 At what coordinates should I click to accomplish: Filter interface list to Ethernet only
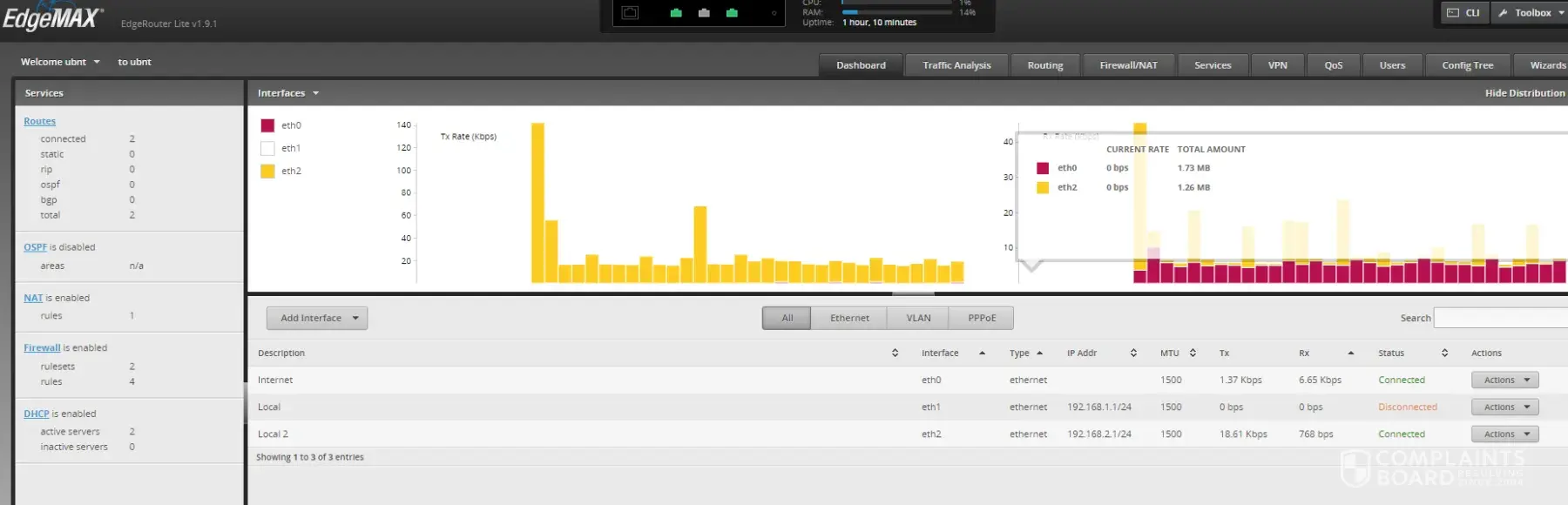(848, 319)
